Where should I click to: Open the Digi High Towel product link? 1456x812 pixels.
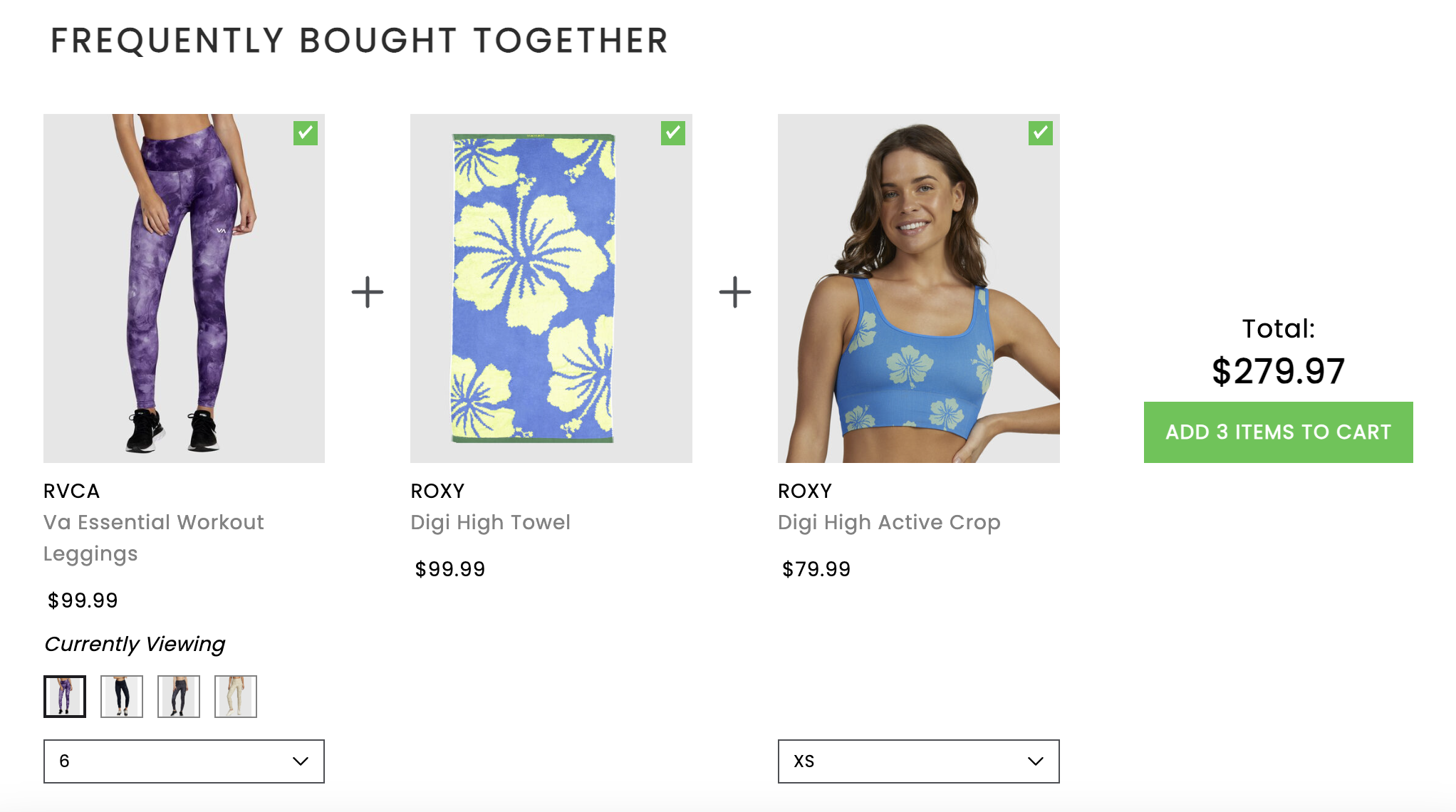tap(490, 523)
